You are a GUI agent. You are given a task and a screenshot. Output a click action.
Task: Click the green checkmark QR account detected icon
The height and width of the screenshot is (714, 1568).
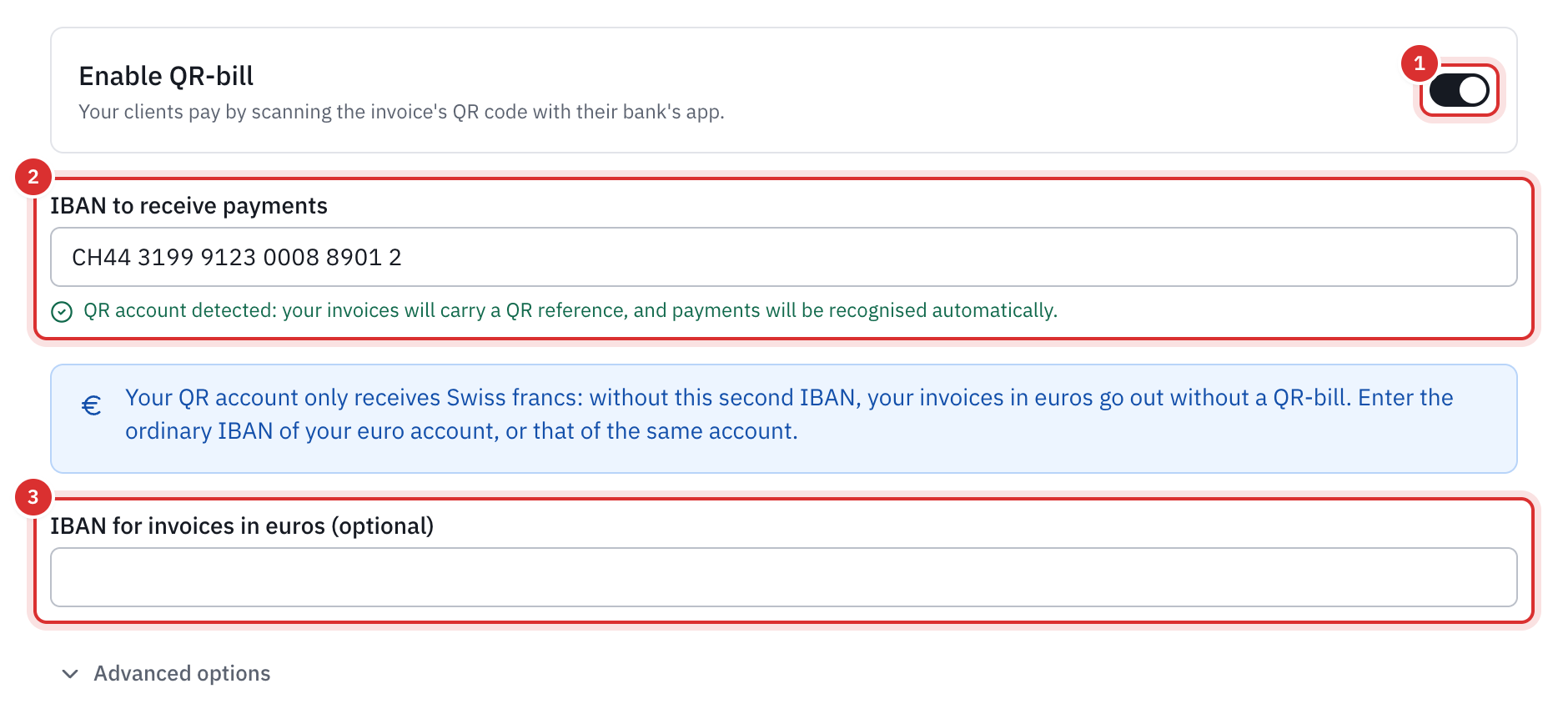click(x=62, y=311)
